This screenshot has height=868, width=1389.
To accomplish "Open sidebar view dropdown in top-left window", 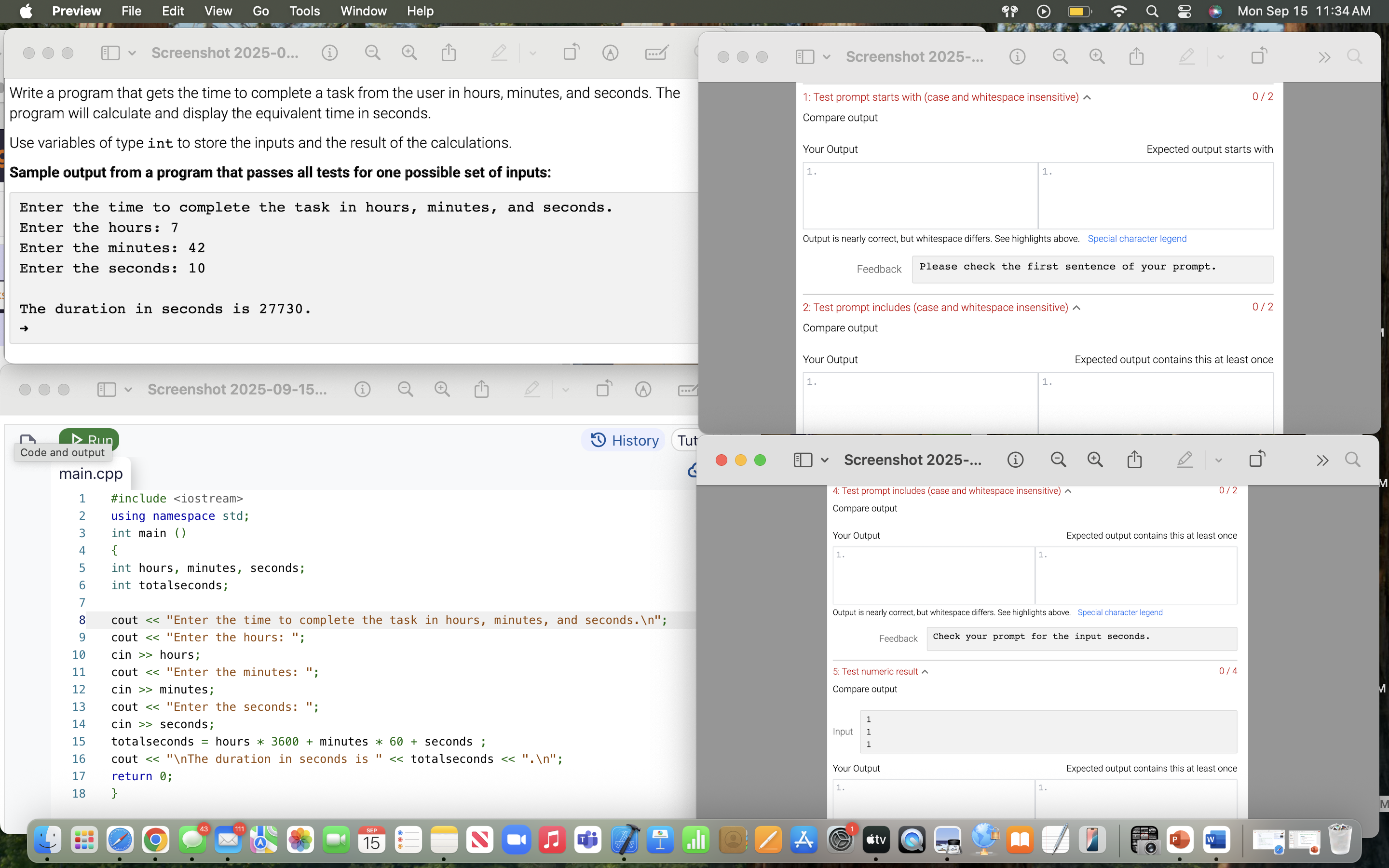I will click(x=132, y=53).
